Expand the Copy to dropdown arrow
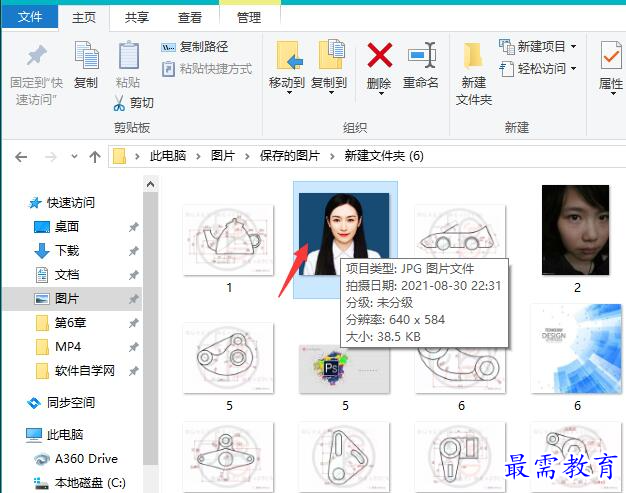This screenshot has width=626, height=498. pos(331,93)
